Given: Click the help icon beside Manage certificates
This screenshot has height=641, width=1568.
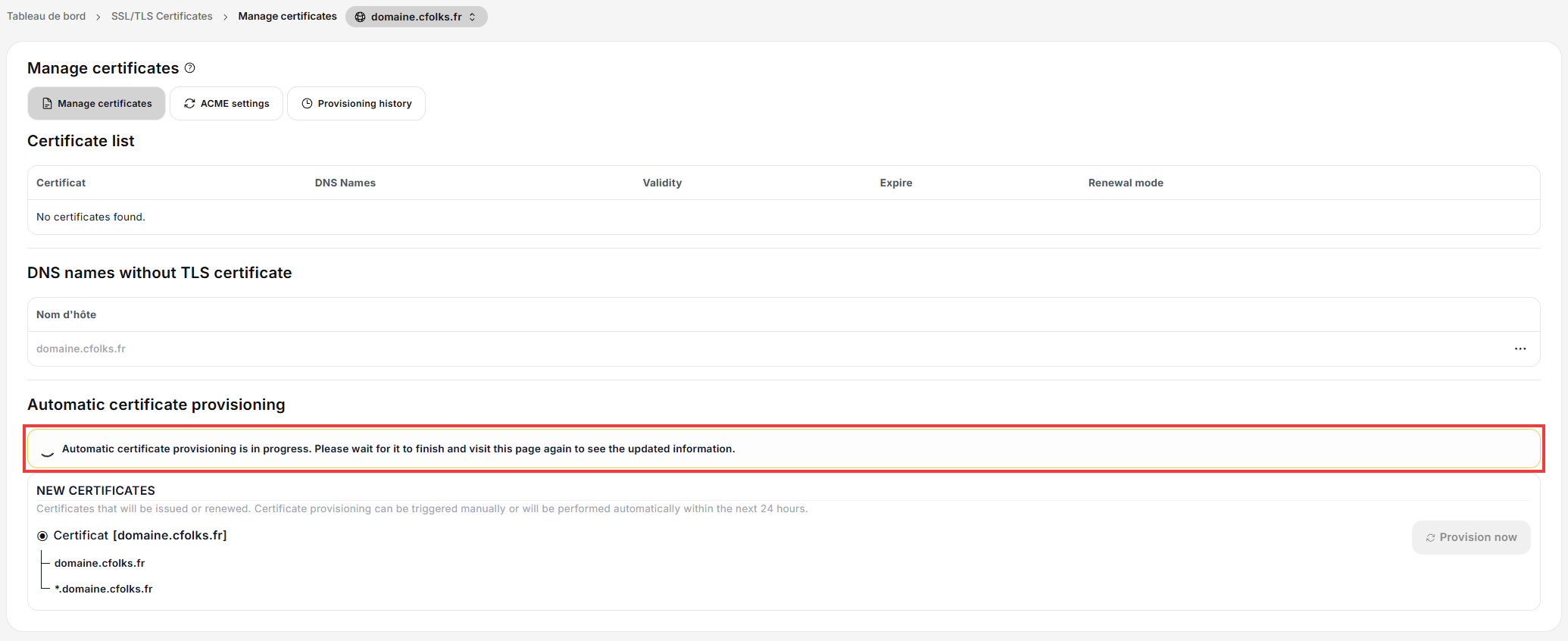Looking at the screenshot, I should pyautogui.click(x=190, y=68).
